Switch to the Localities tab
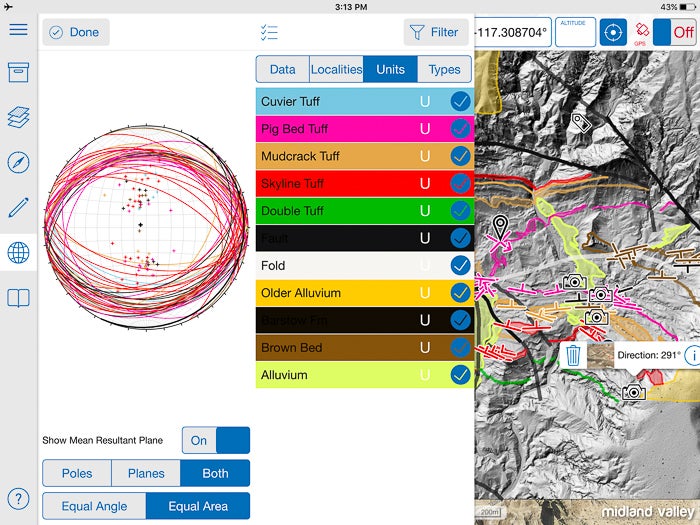The width and height of the screenshot is (700, 525). tap(336, 69)
